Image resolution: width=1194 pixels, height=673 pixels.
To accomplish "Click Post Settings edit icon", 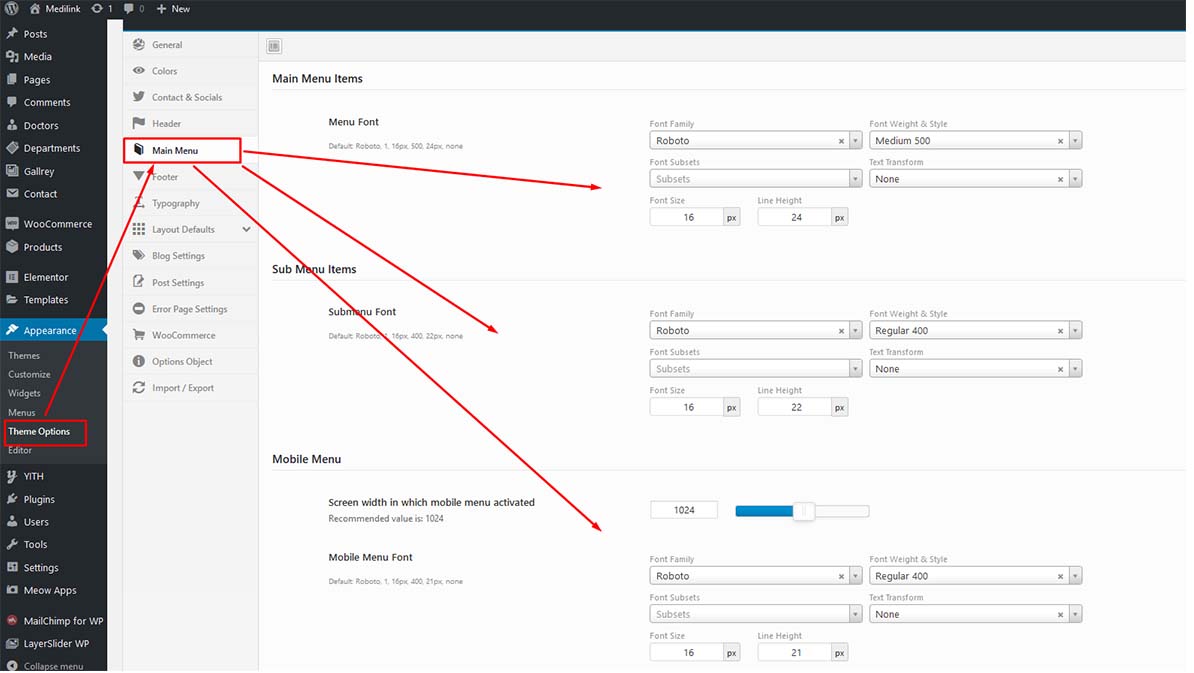I will 139,282.
